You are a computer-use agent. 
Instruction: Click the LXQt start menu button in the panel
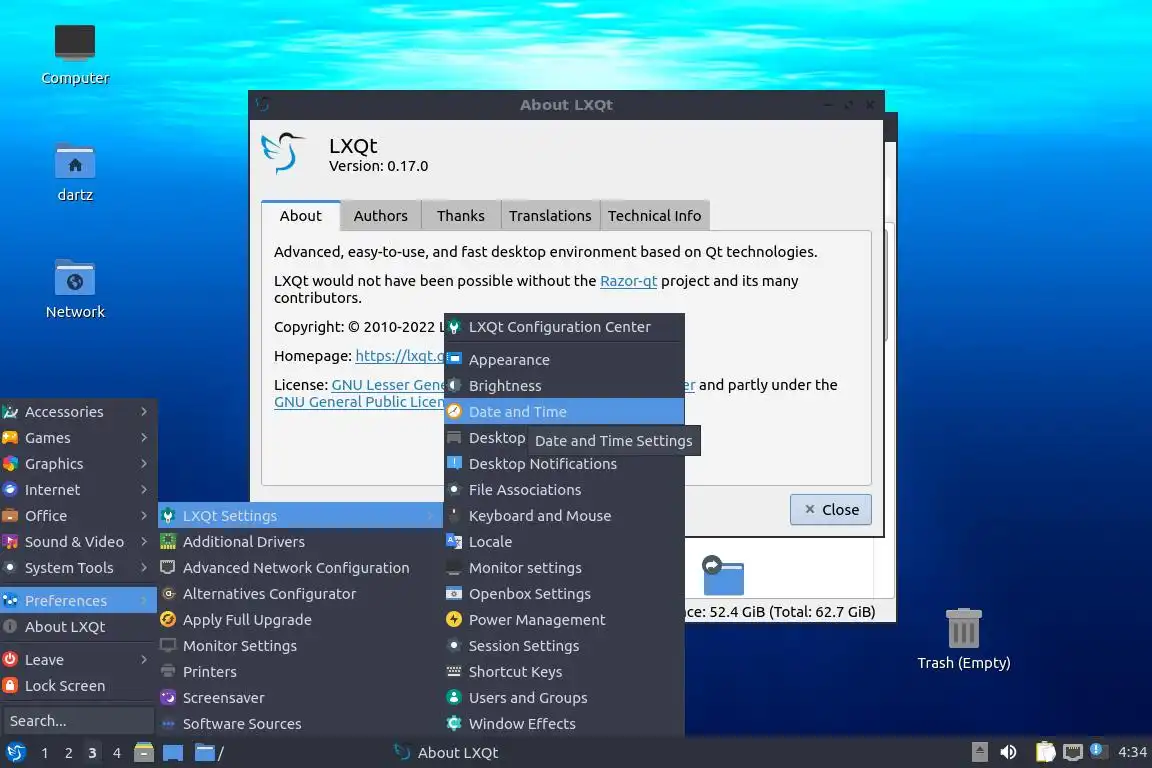15,752
